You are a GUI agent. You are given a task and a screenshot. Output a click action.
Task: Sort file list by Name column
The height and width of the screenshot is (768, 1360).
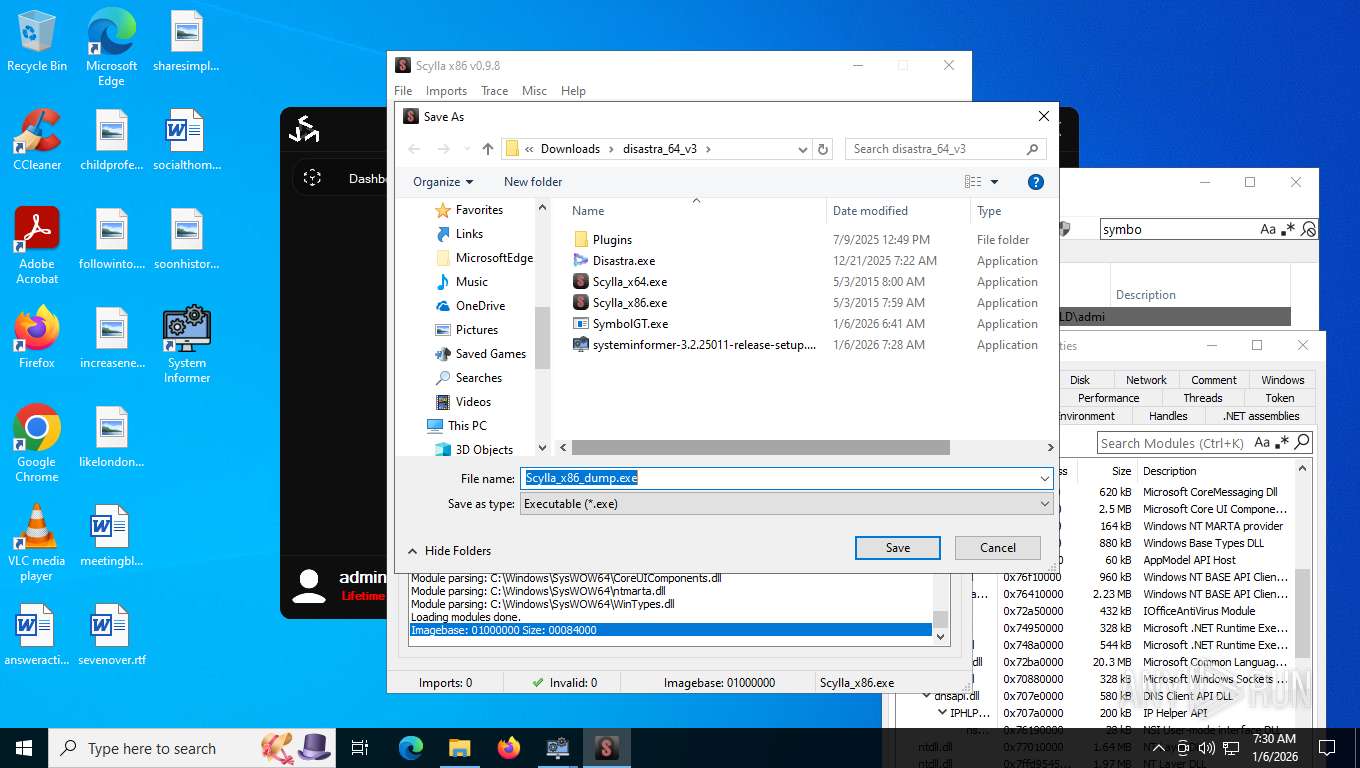coord(588,211)
